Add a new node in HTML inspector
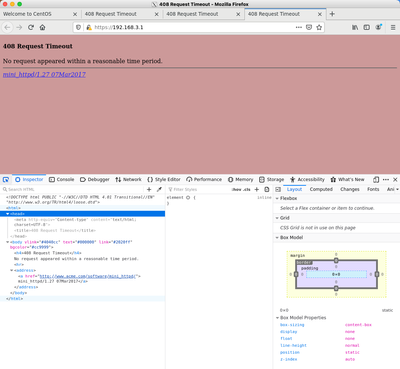The image size is (400, 369). (x=149, y=189)
